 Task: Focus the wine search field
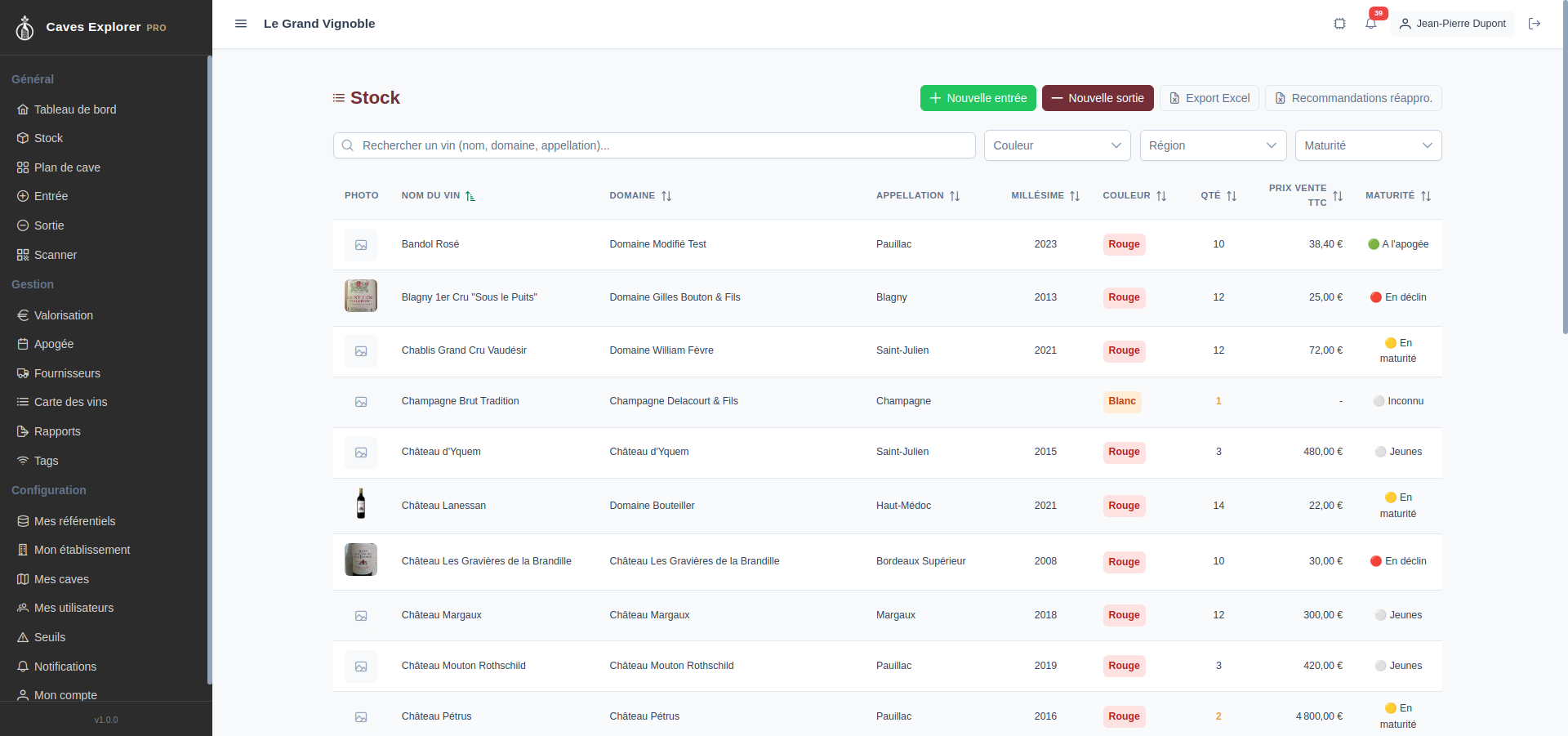tap(654, 145)
